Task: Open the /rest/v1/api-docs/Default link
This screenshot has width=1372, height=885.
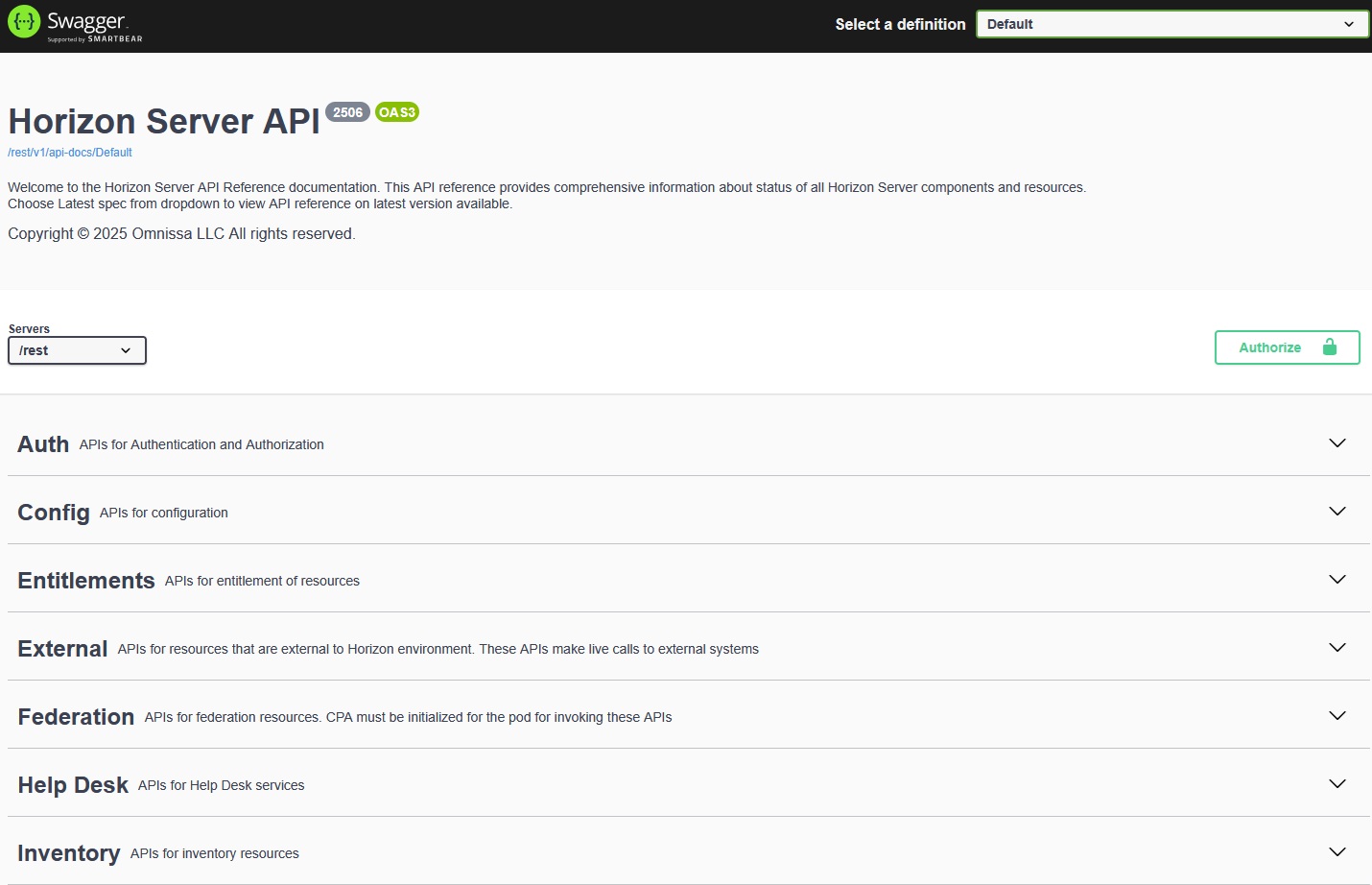Action: click(70, 153)
